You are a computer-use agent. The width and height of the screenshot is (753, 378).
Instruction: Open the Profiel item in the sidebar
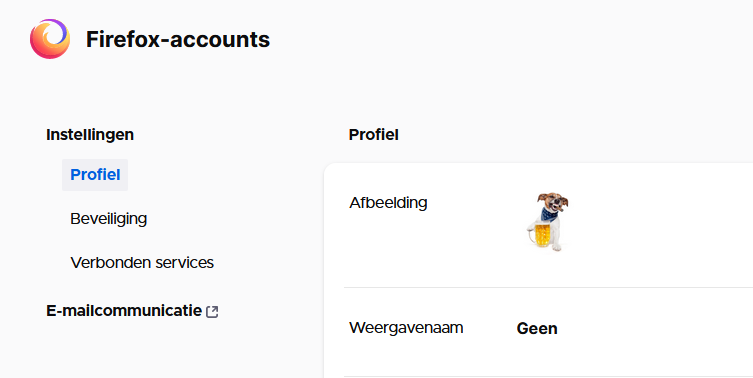[x=95, y=175]
